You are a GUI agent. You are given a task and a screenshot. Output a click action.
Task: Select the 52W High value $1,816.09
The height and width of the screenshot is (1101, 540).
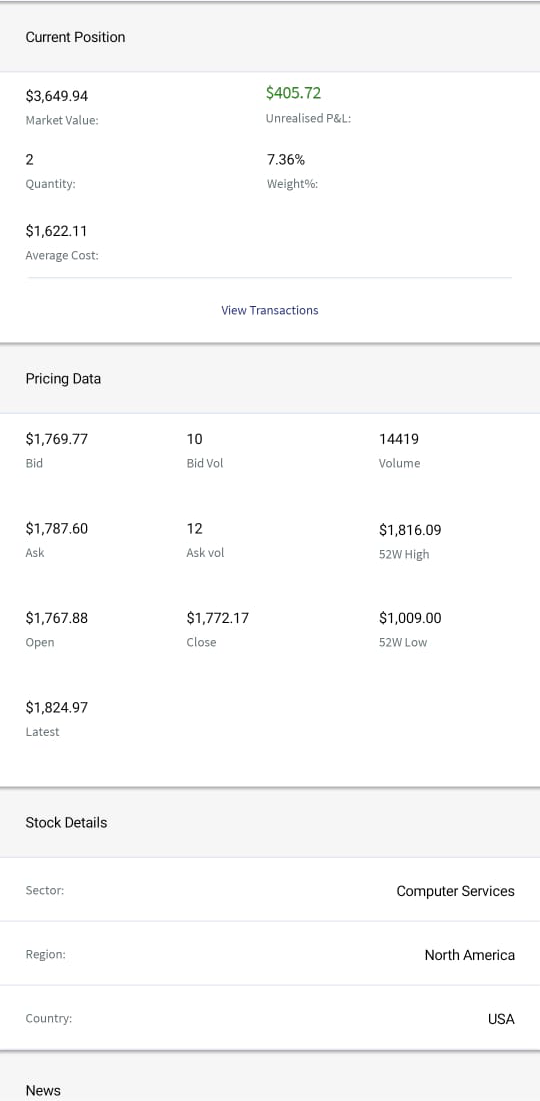click(410, 530)
